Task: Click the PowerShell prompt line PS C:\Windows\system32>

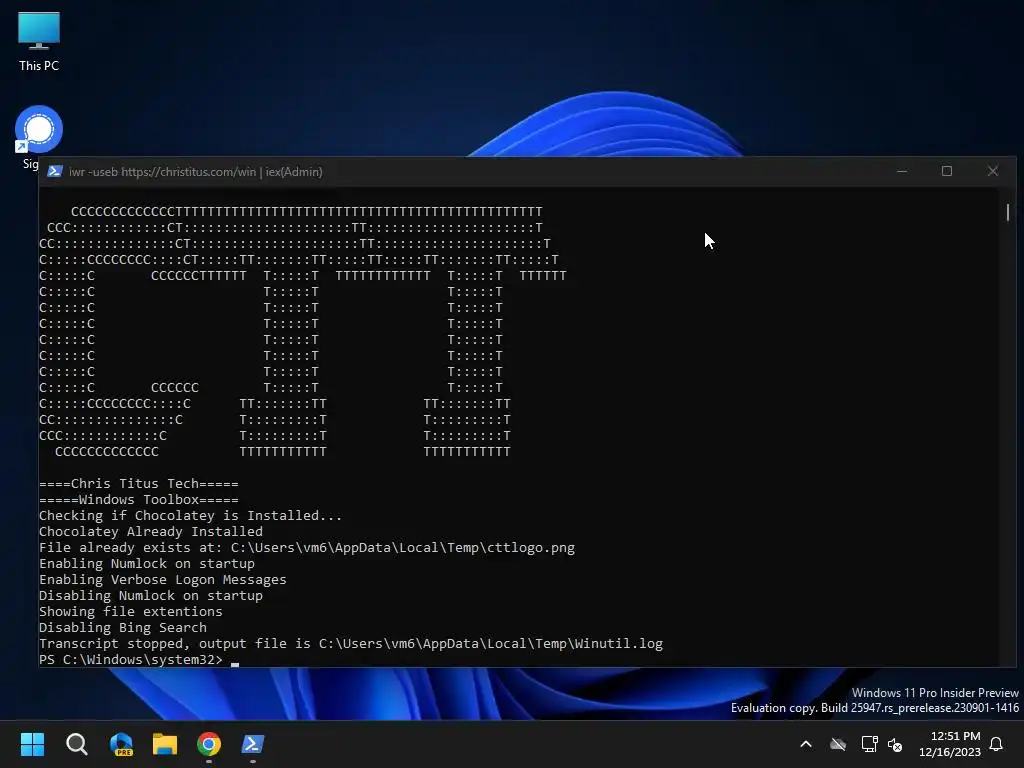Action: tap(131, 660)
